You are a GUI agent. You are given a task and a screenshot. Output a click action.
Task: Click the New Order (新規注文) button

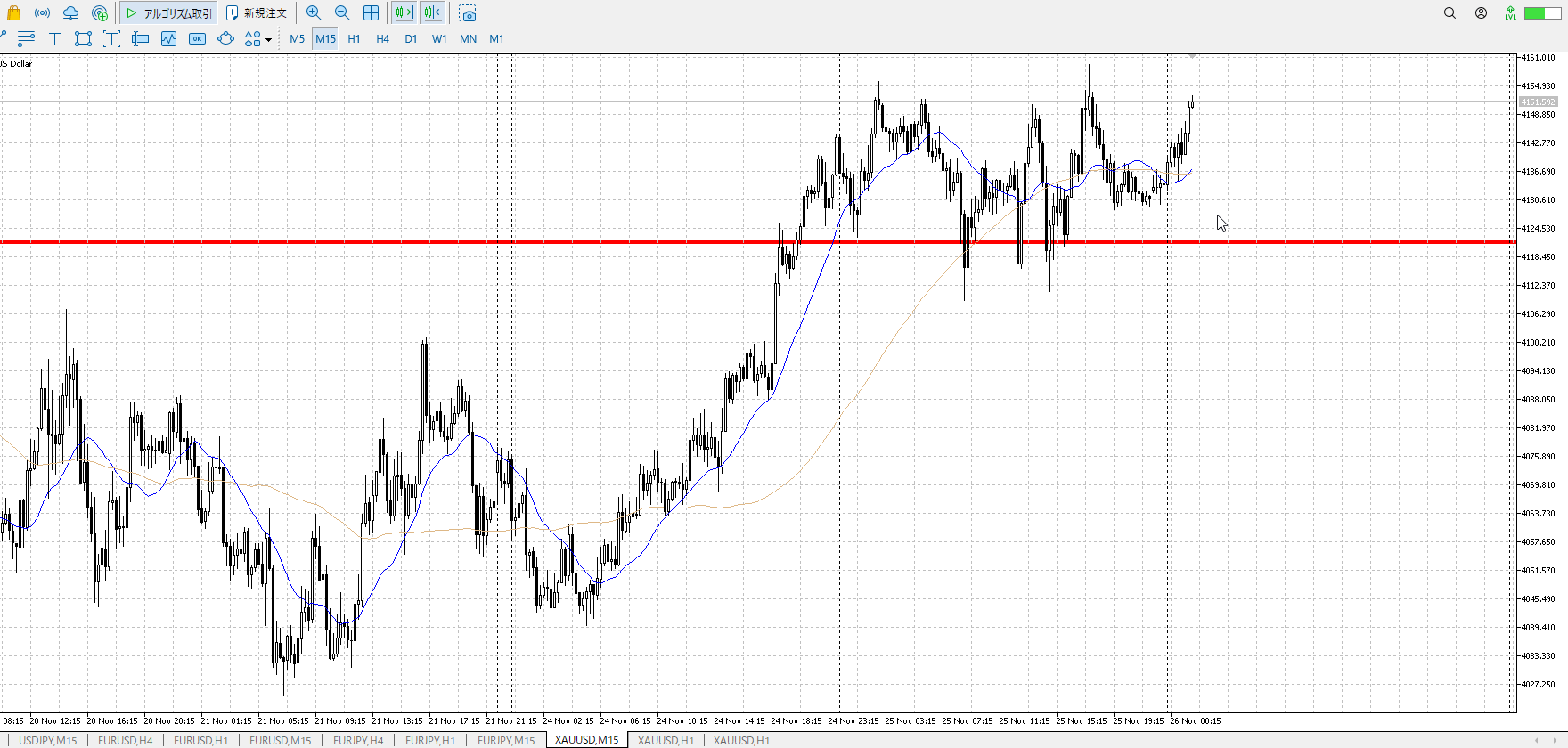(x=257, y=13)
